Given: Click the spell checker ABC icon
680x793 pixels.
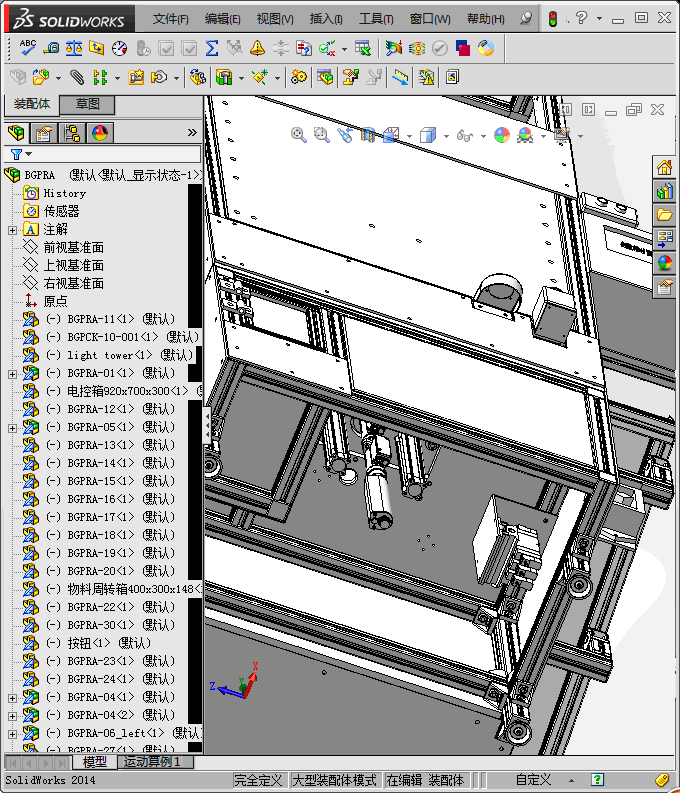Looking at the screenshot, I should pyautogui.click(x=27, y=48).
